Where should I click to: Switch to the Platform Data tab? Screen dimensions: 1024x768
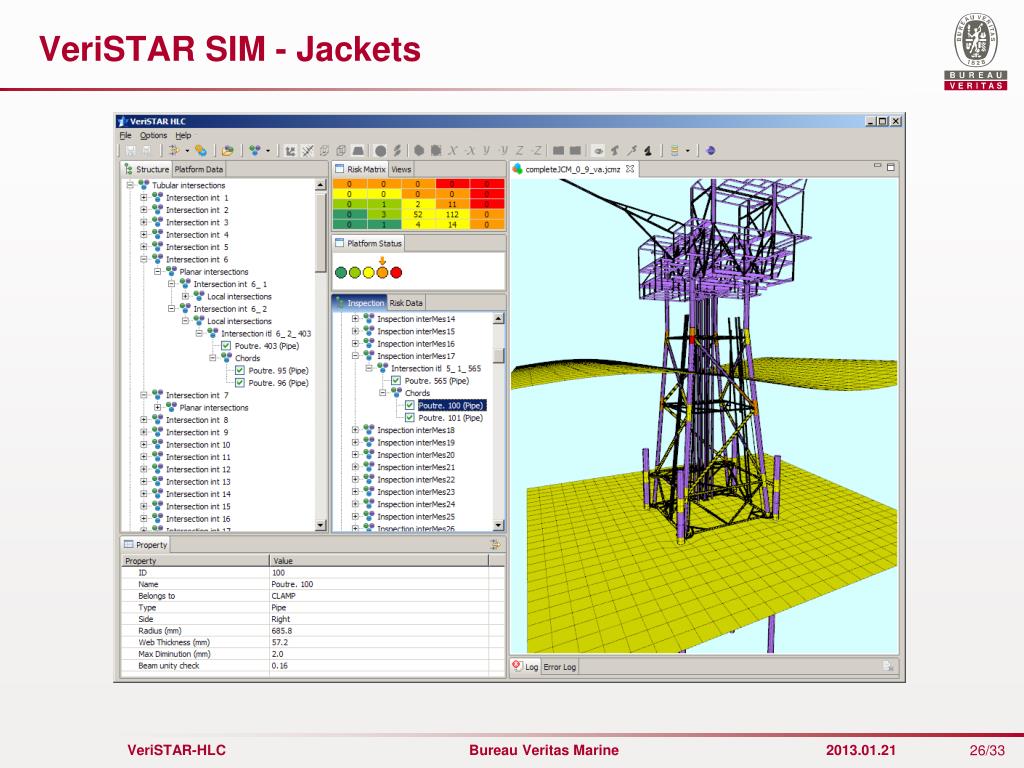tap(199, 169)
